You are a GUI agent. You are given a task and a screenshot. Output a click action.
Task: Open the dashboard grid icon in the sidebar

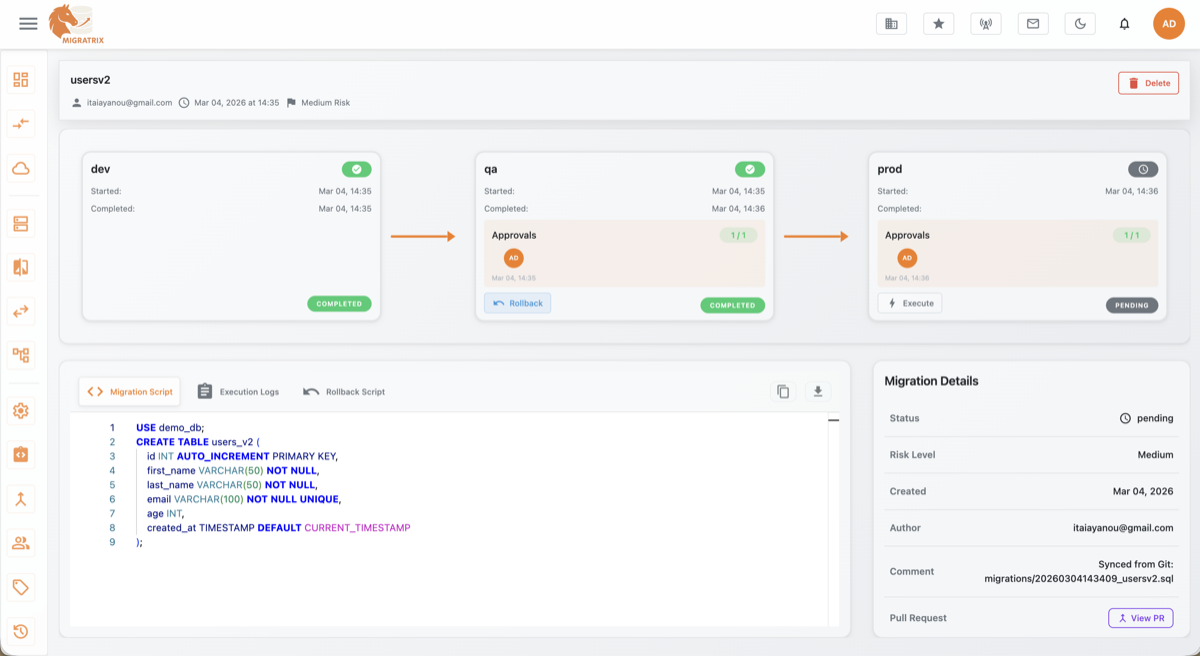click(x=20, y=78)
